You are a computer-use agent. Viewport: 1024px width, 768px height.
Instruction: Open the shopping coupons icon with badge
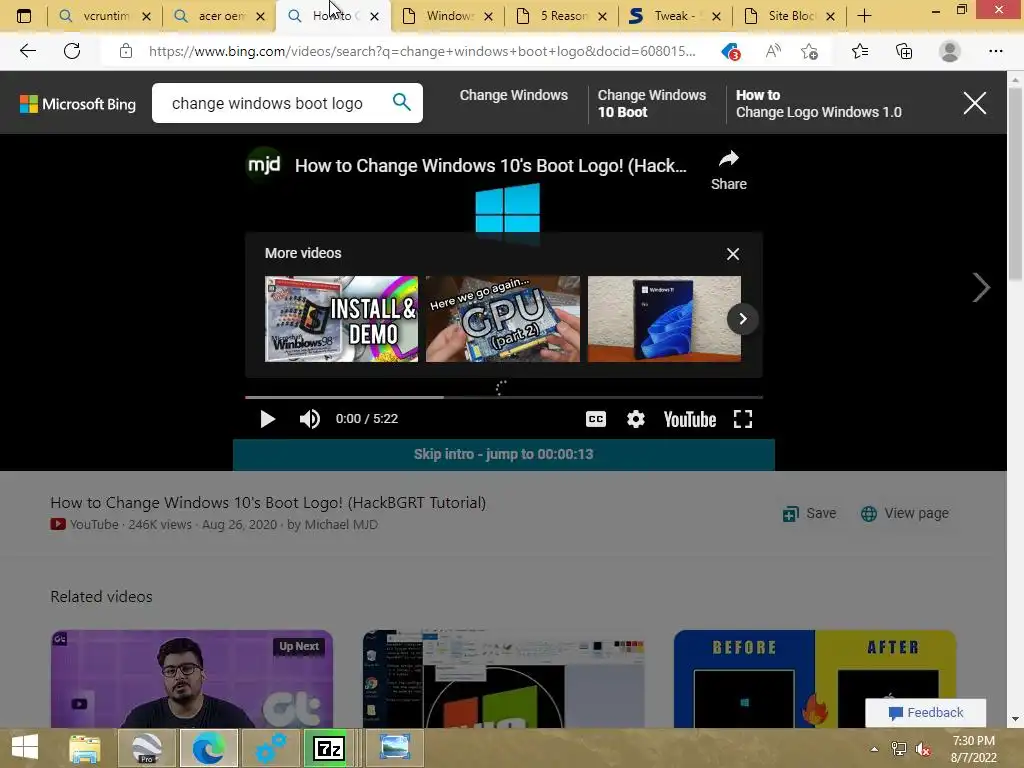(730, 51)
